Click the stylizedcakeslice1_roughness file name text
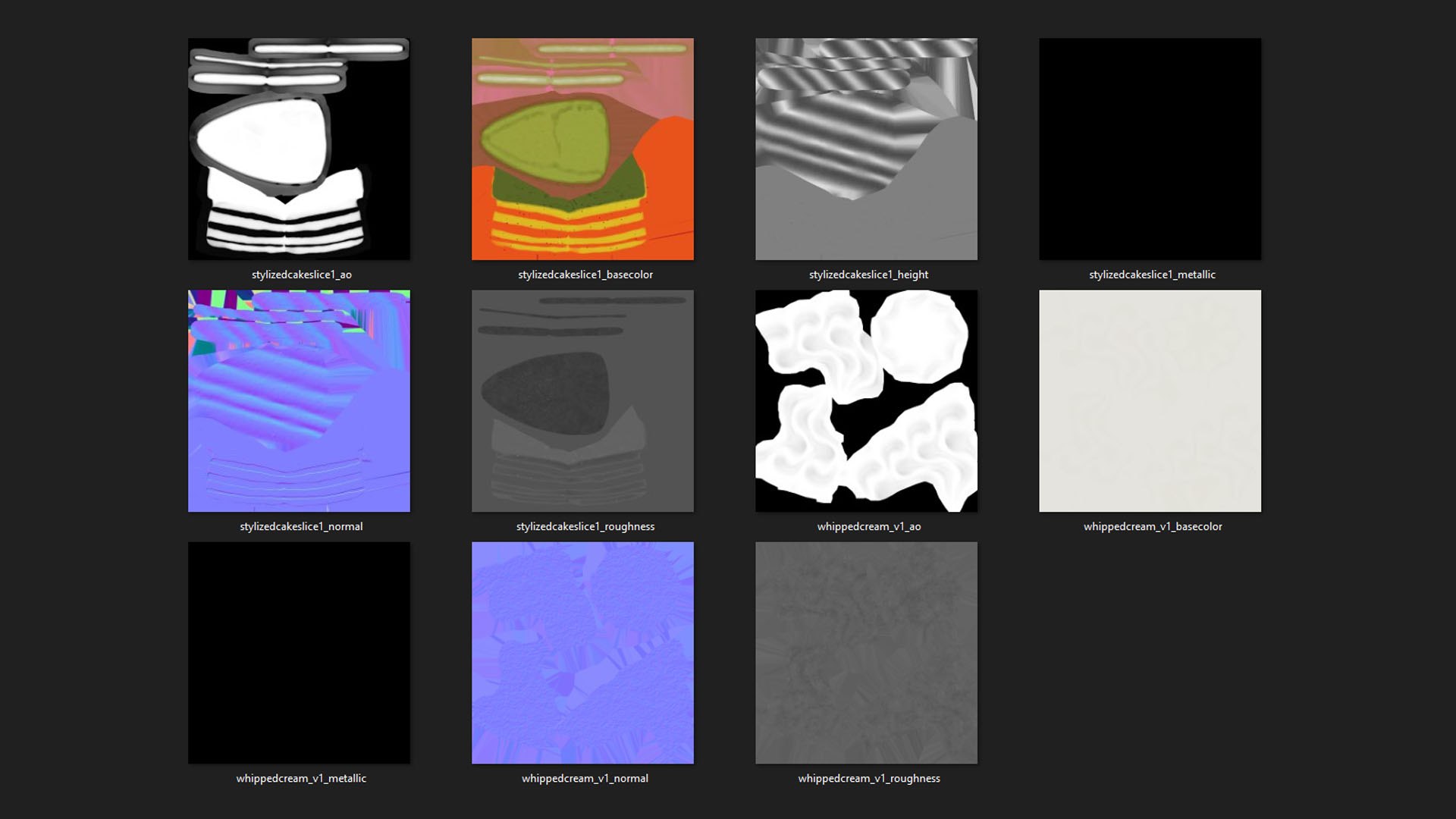The width and height of the screenshot is (1456, 819). point(585,526)
